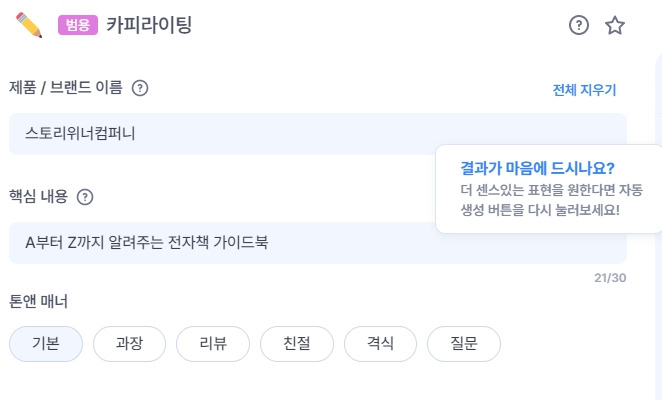Open help for 제품 / 브랜드 이름
This screenshot has height=400, width=662.
(140, 88)
